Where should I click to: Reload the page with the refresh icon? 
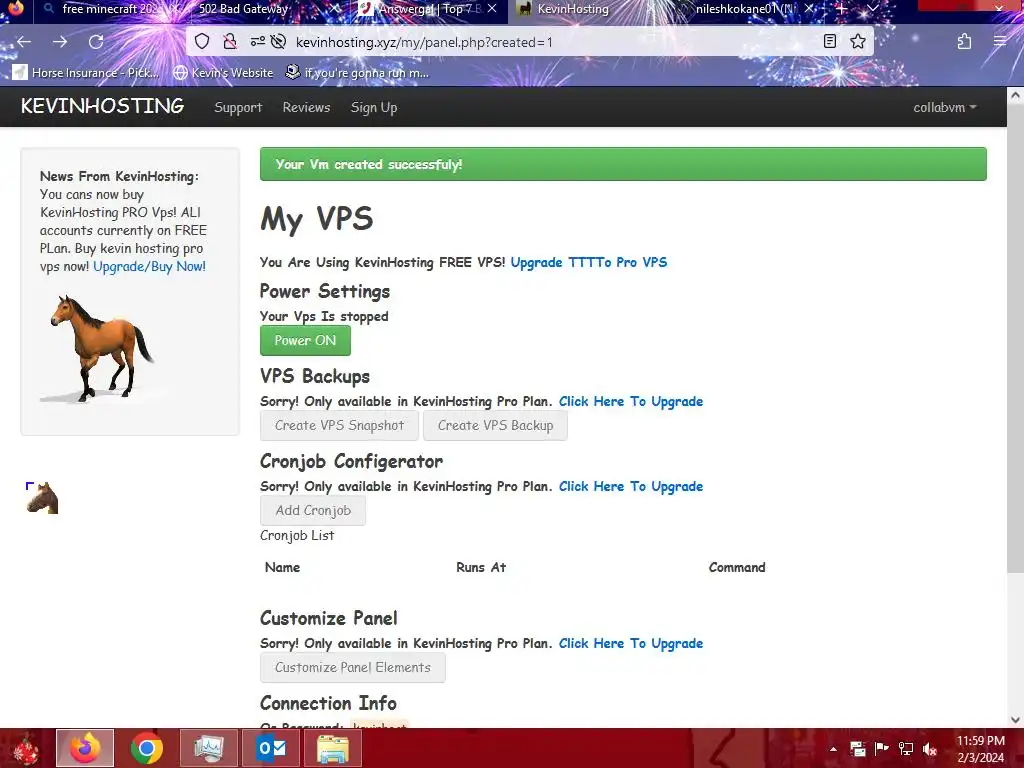(x=96, y=42)
